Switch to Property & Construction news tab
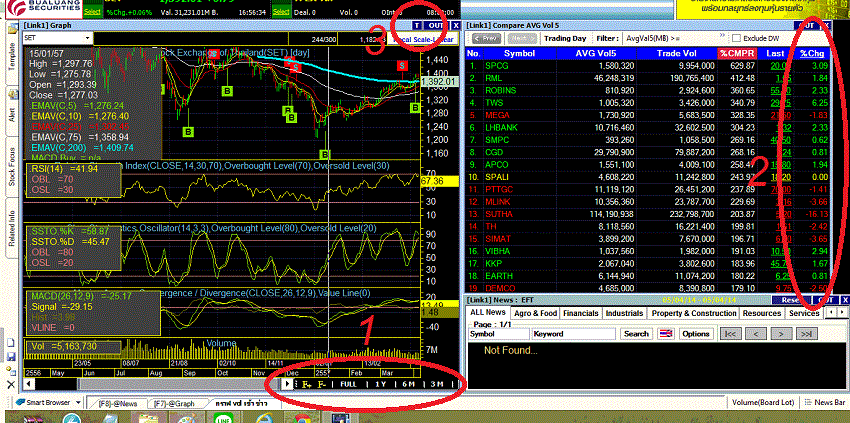The image size is (850, 423). pyautogui.click(x=693, y=313)
